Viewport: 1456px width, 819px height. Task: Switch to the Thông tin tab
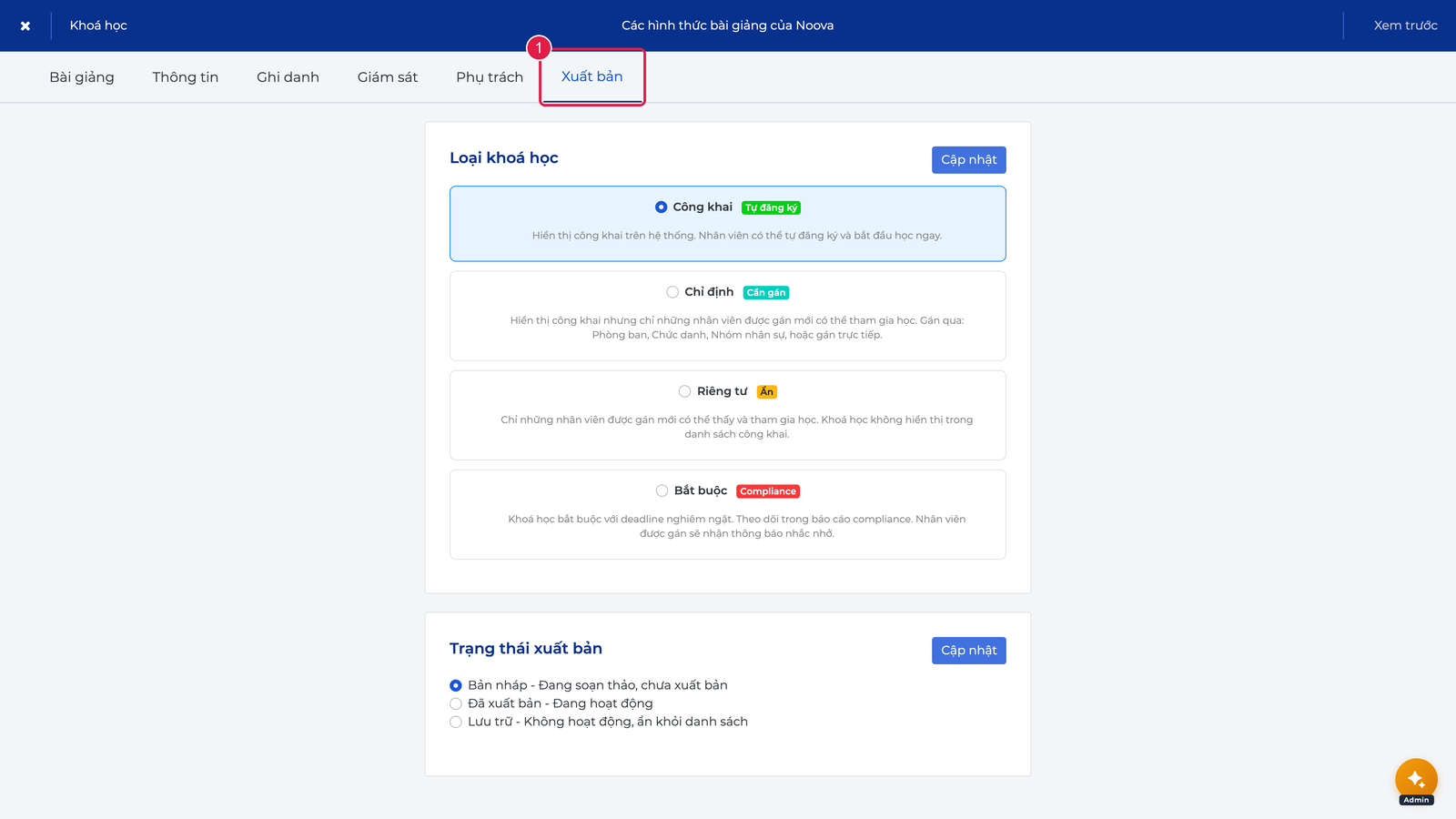[x=186, y=77]
